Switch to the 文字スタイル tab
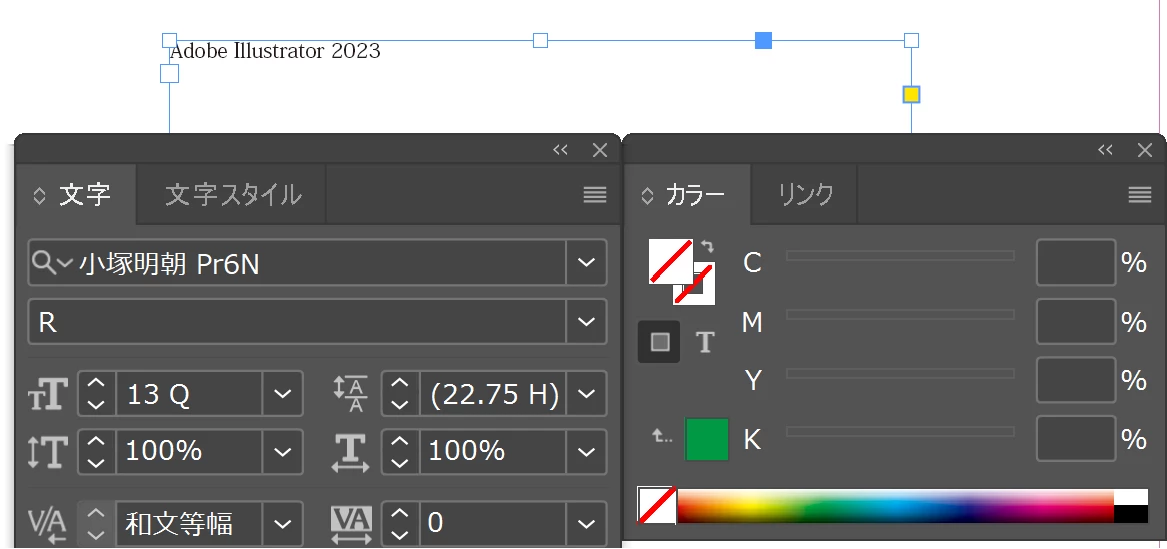This screenshot has height=549, width=1167. point(232,195)
